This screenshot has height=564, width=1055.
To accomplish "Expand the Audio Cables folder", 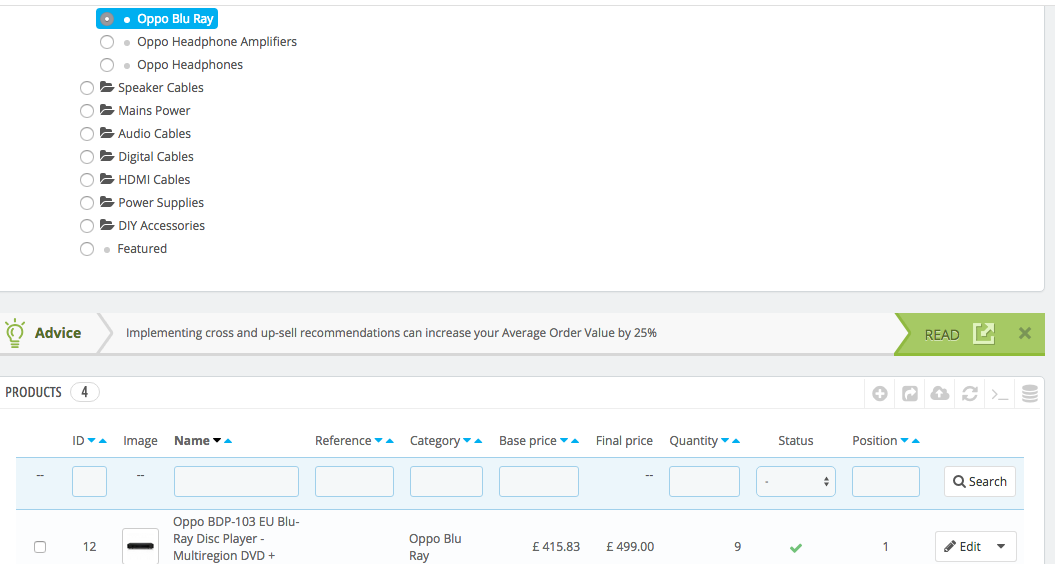I will tap(106, 133).
